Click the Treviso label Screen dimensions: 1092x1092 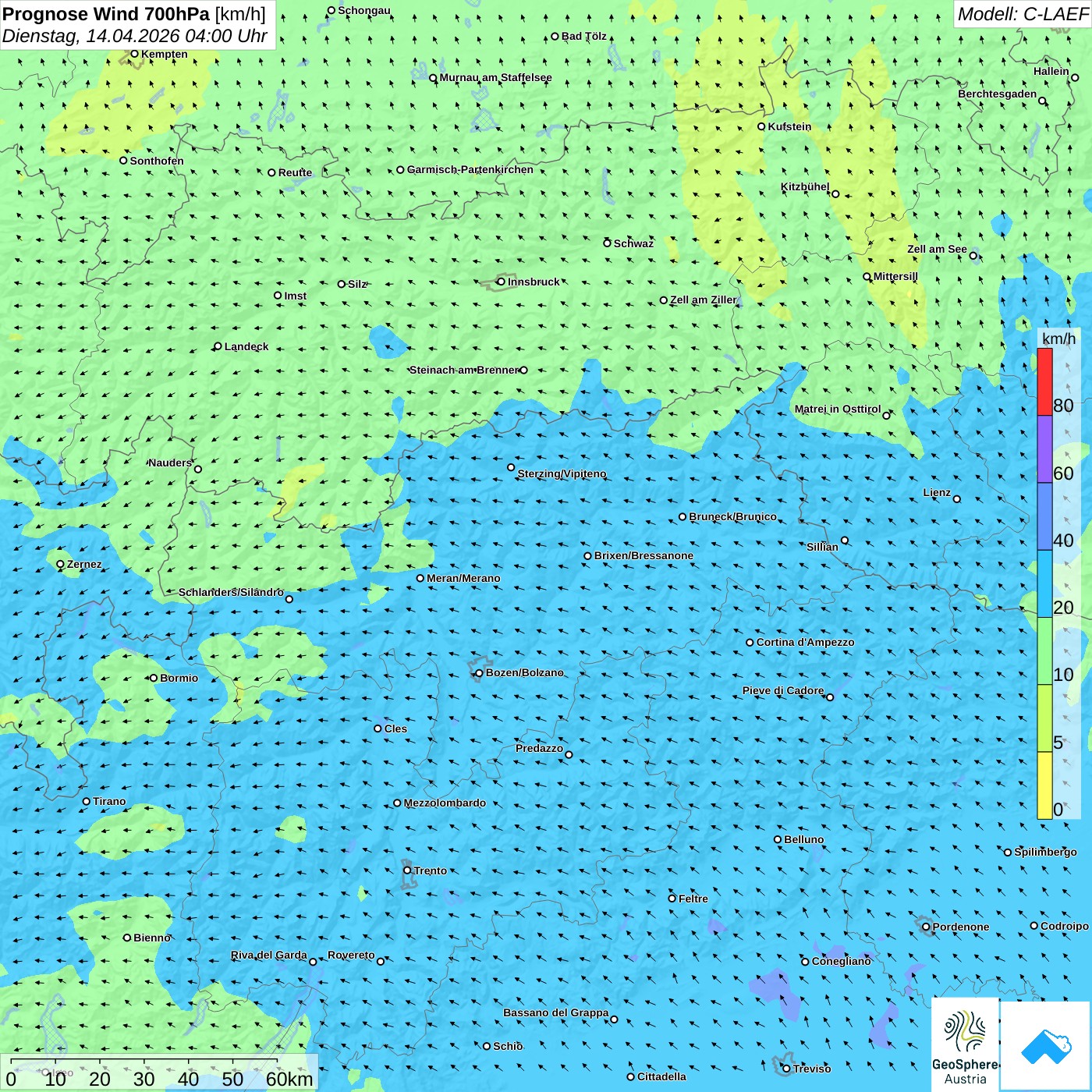[811, 1069]
